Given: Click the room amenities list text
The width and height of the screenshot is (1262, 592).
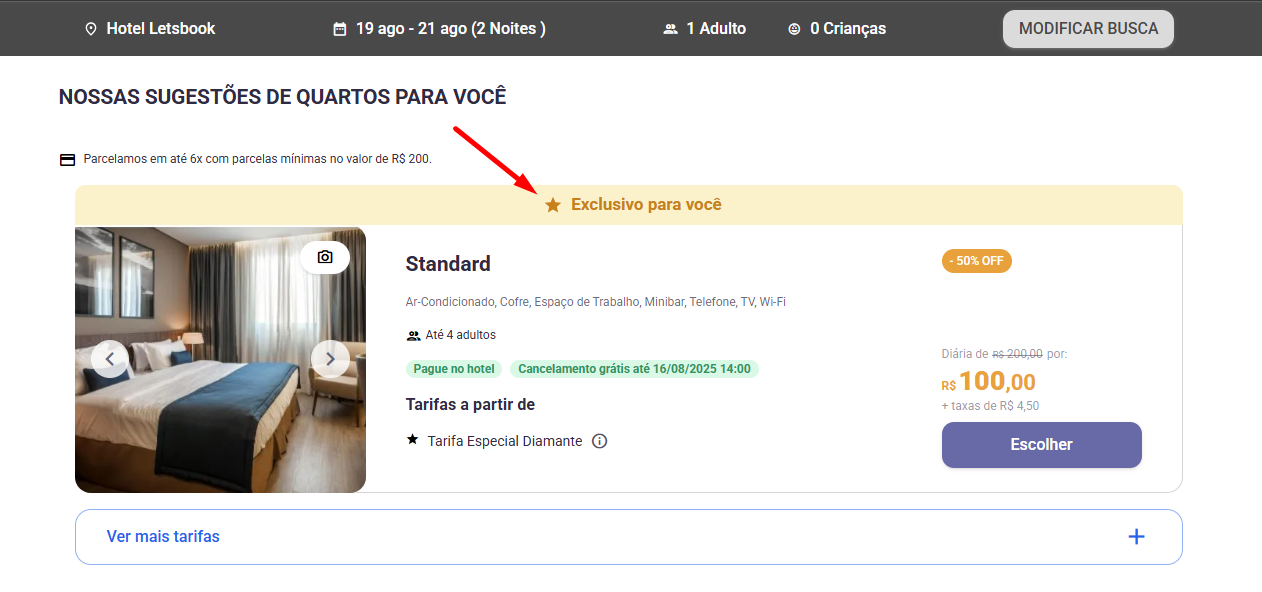Looking at the screenshot, I should click(596, 301).
